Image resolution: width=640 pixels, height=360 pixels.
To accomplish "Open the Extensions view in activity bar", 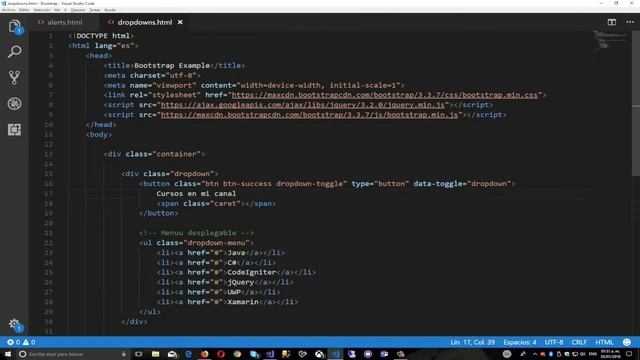I will pyautogui.click(x=15, y=129).
